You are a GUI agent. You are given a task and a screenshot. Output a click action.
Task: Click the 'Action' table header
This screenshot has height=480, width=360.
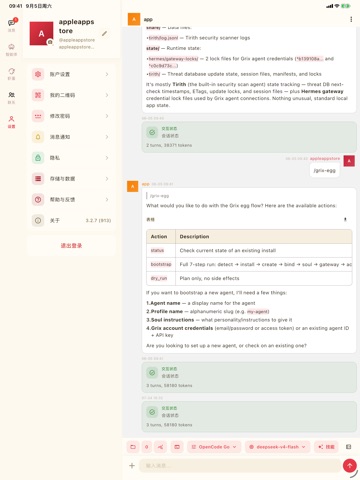pos(159,236)
